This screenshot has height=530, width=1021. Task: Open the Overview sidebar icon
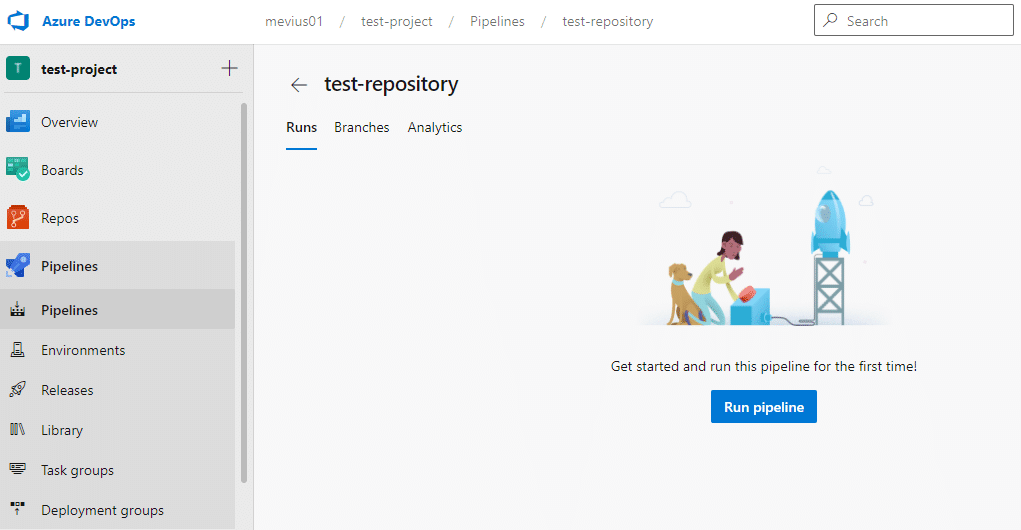click(x=18, y=122)
